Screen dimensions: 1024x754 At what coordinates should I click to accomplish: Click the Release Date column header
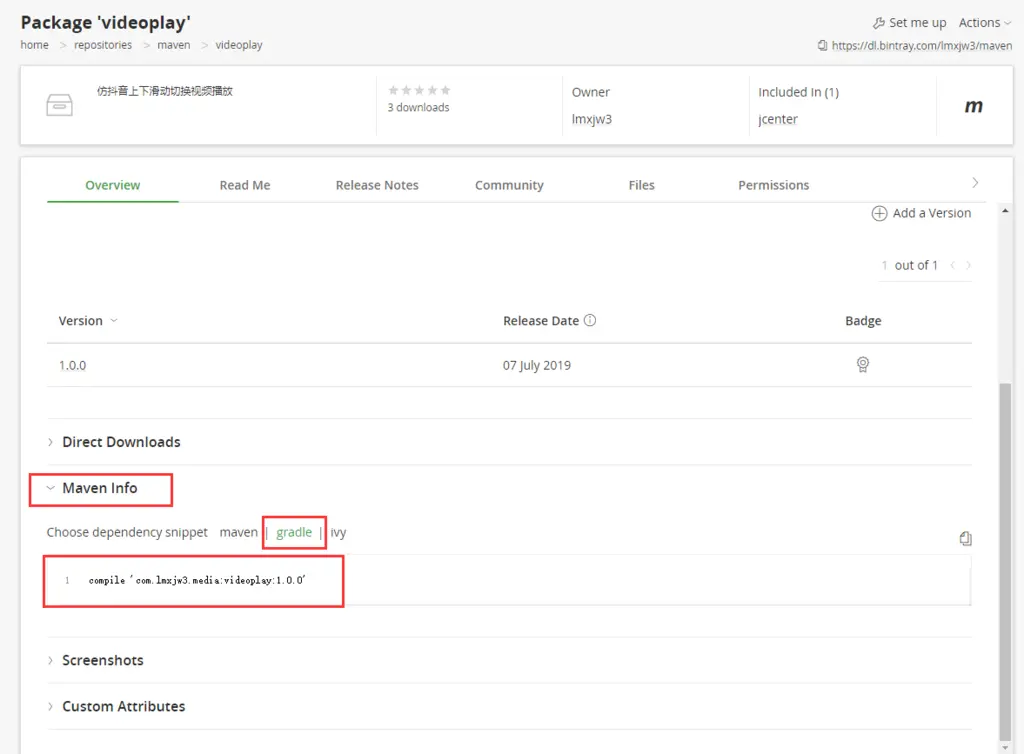pos(541,321)
